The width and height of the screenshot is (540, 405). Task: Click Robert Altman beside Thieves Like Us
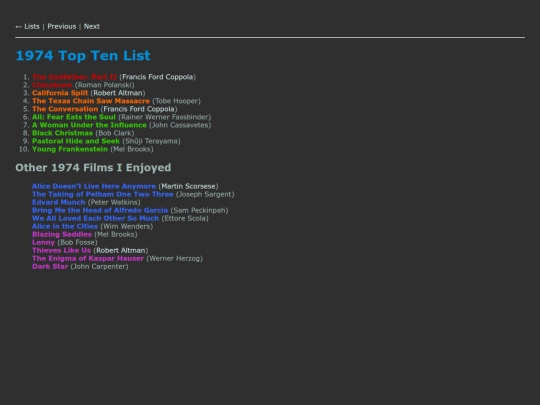pyautogui.click(x=121, y=250)
